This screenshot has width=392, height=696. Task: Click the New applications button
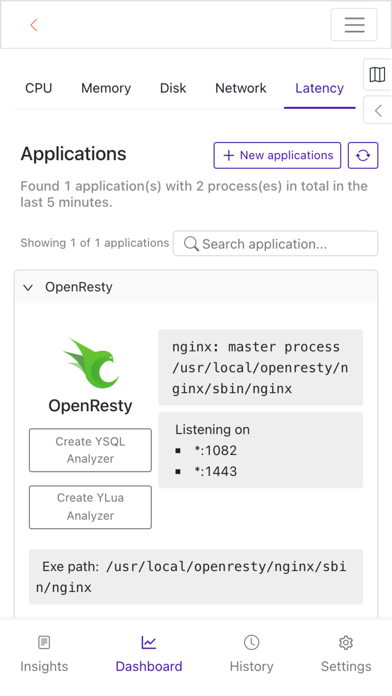[x=277, y=155]
